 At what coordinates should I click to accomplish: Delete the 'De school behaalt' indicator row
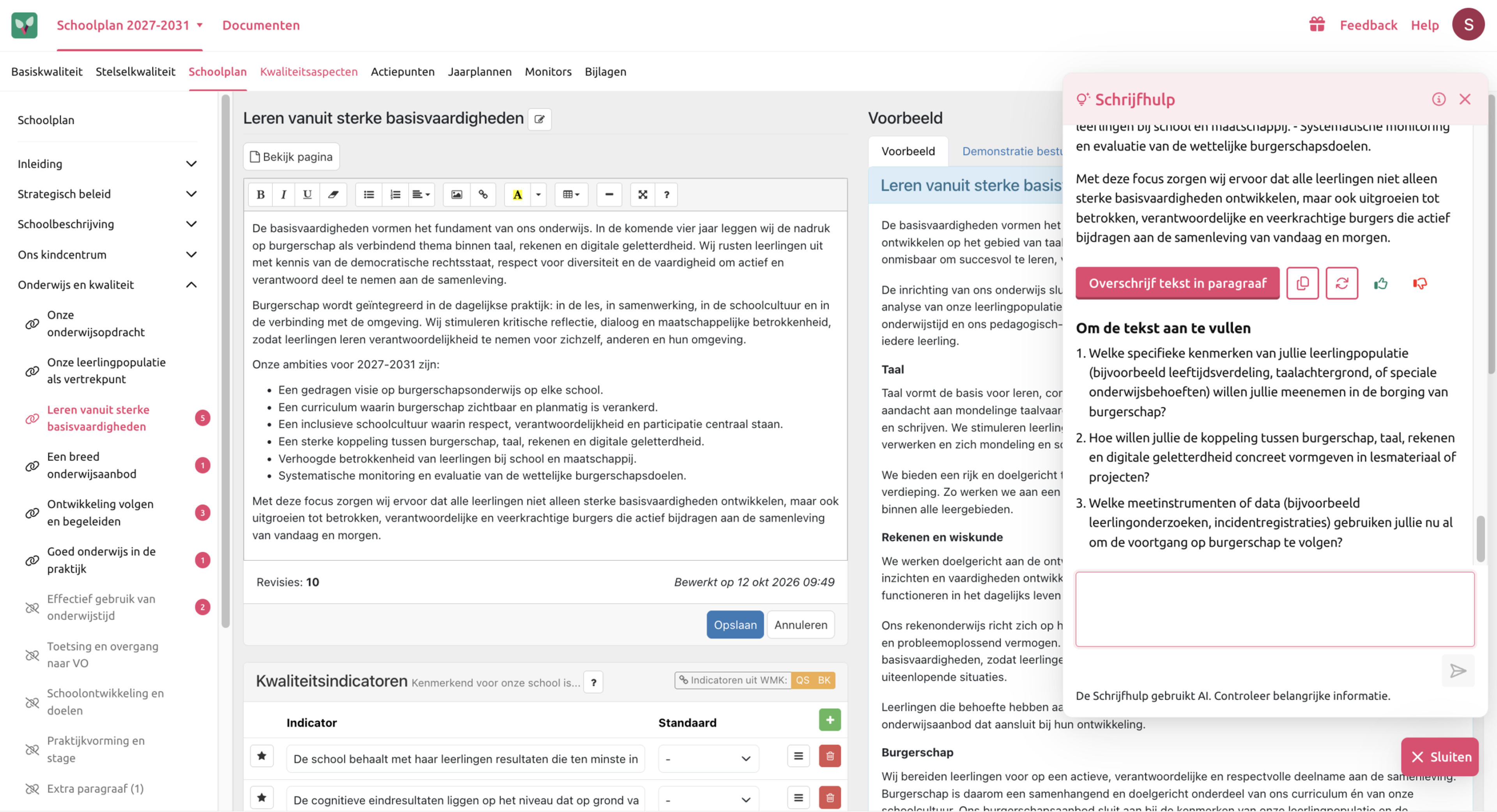pyautogui.click(x=830, y=756)
